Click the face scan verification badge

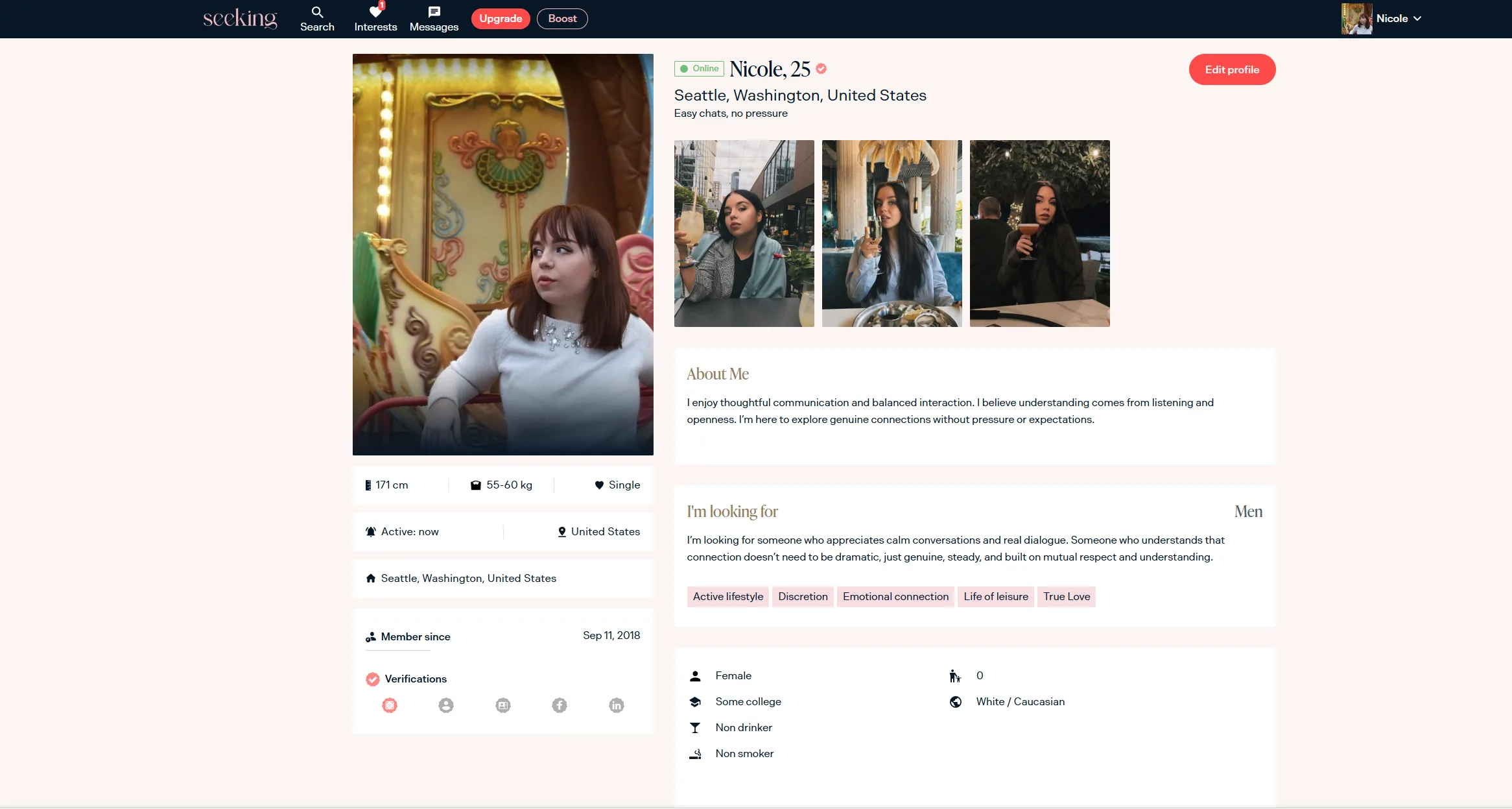(390, 705)
